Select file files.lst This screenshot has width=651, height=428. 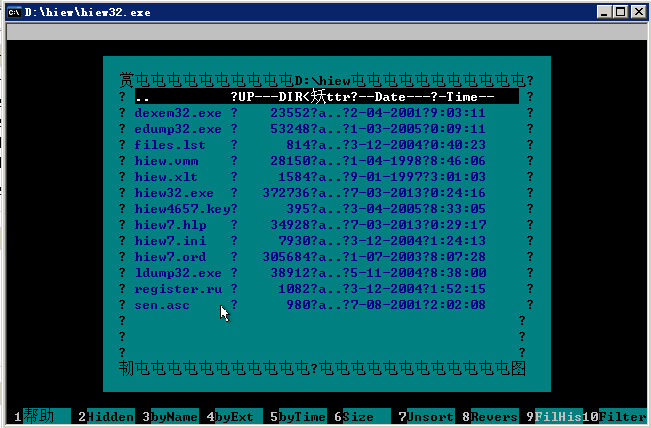pyautogui.click(x=170, y=145)
